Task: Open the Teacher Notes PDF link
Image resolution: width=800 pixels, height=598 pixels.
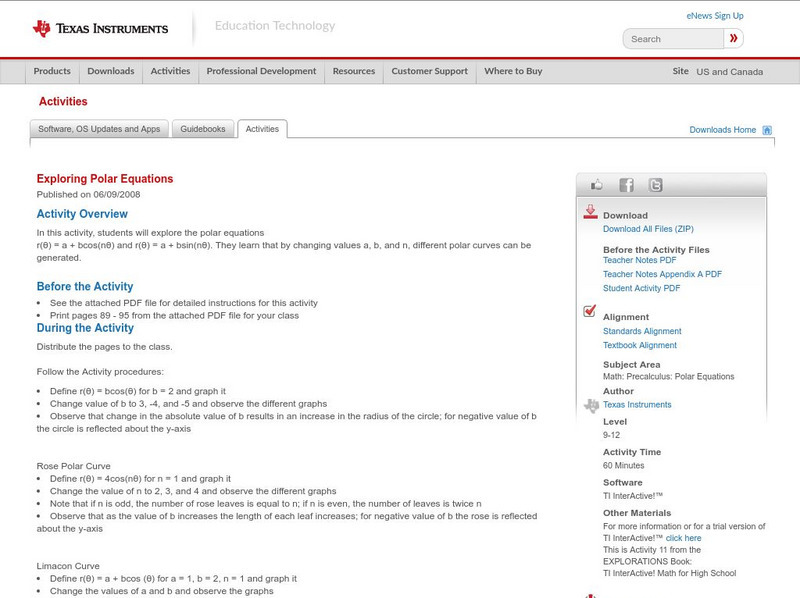Action: pyautogui.click(x=639, y=260)
